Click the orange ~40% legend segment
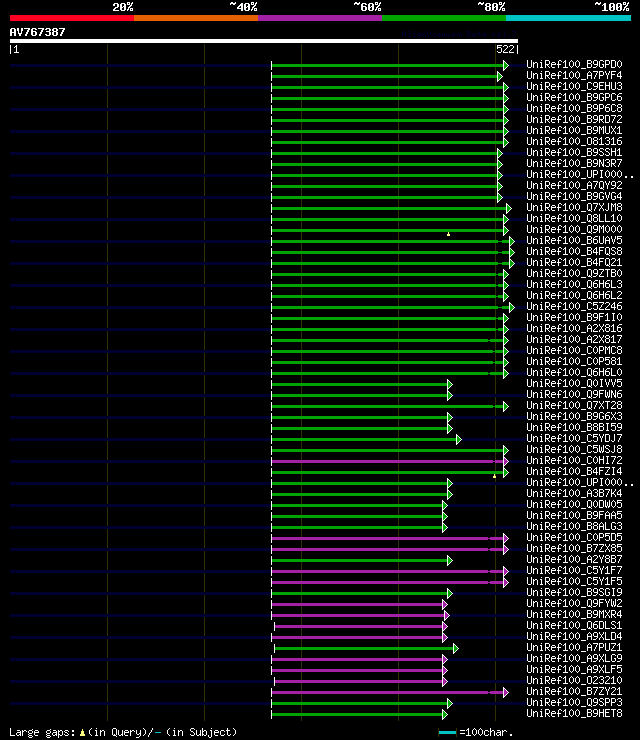The height and width of the screenshot is (740, 640). click(196, 18)
